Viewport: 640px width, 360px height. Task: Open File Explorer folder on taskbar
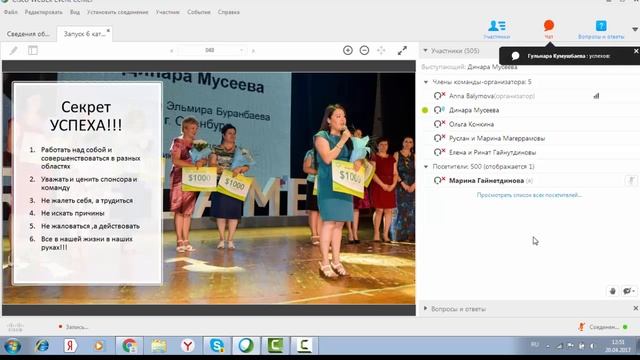pos(159,346)
